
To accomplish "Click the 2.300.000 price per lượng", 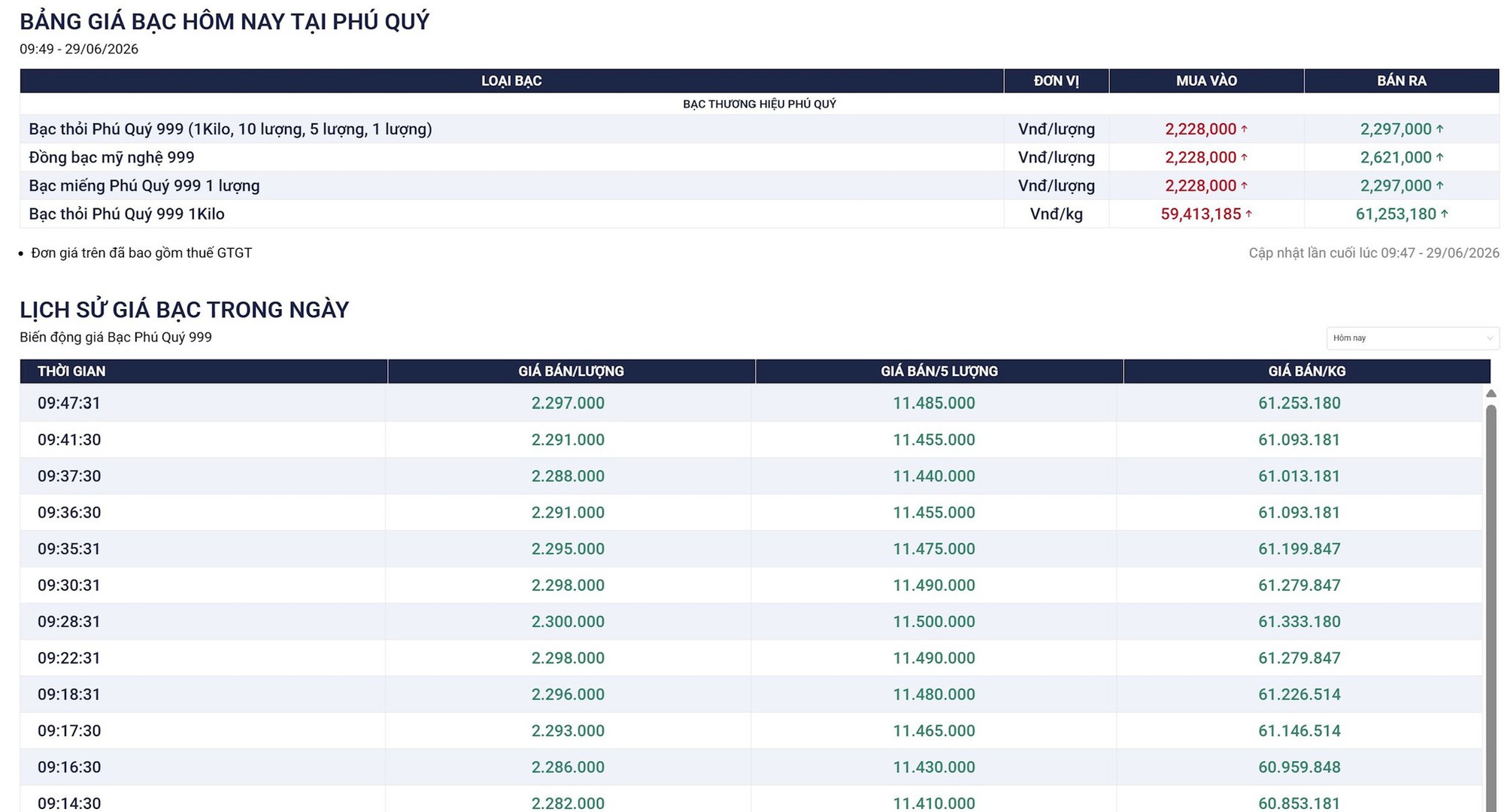I will point(568,622).
